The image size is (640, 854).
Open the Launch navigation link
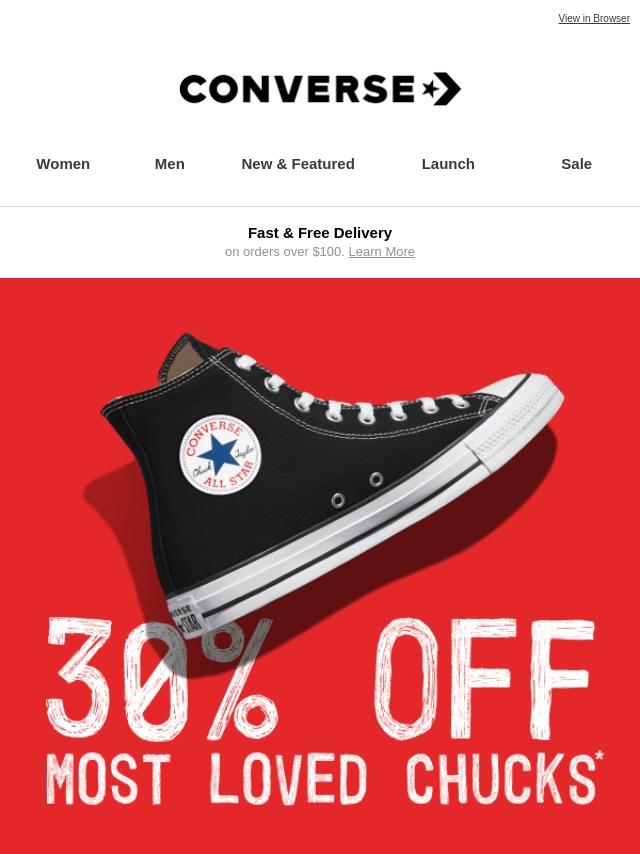448,164
